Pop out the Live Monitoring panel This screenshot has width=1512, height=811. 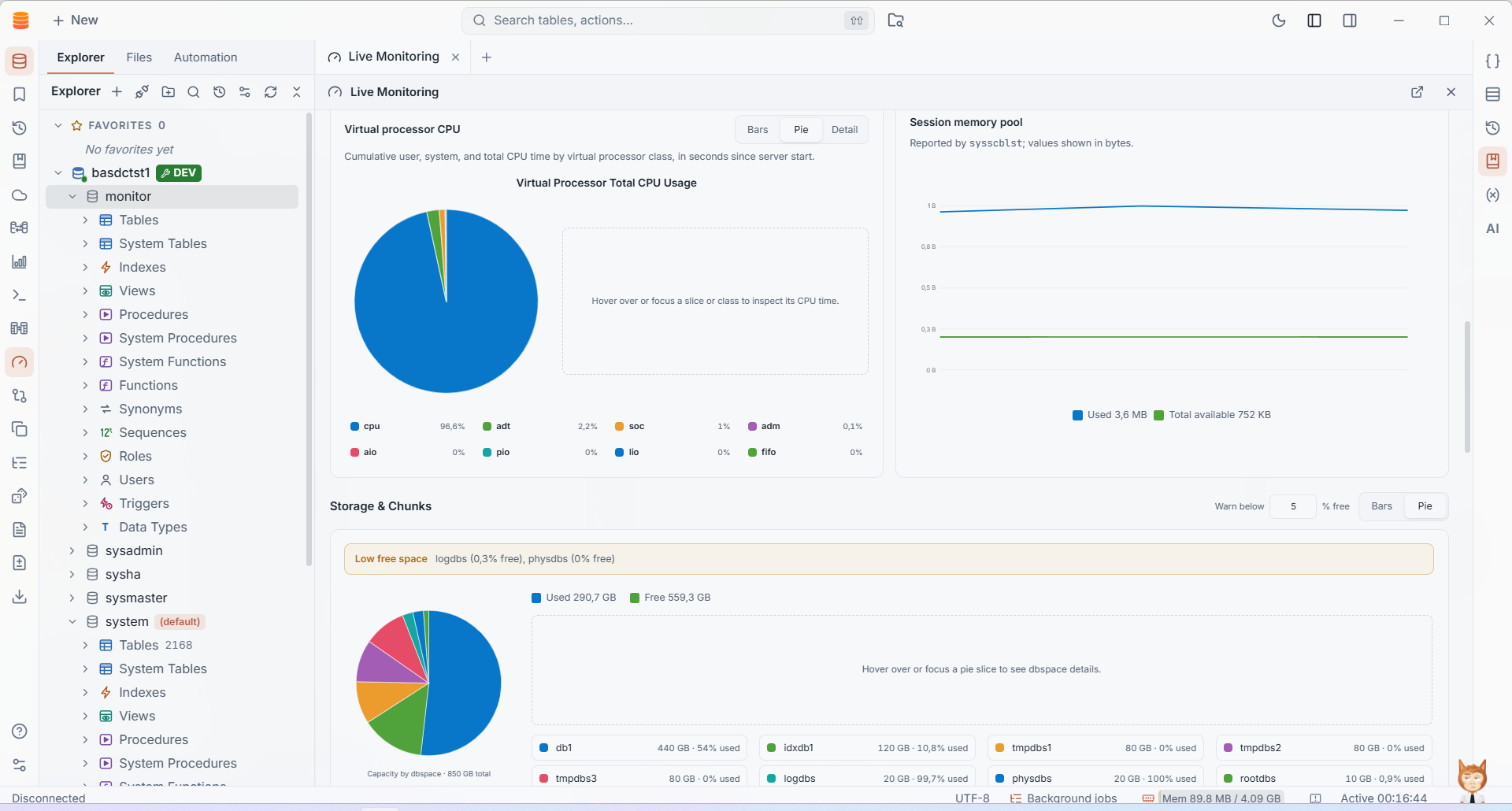1417,92
